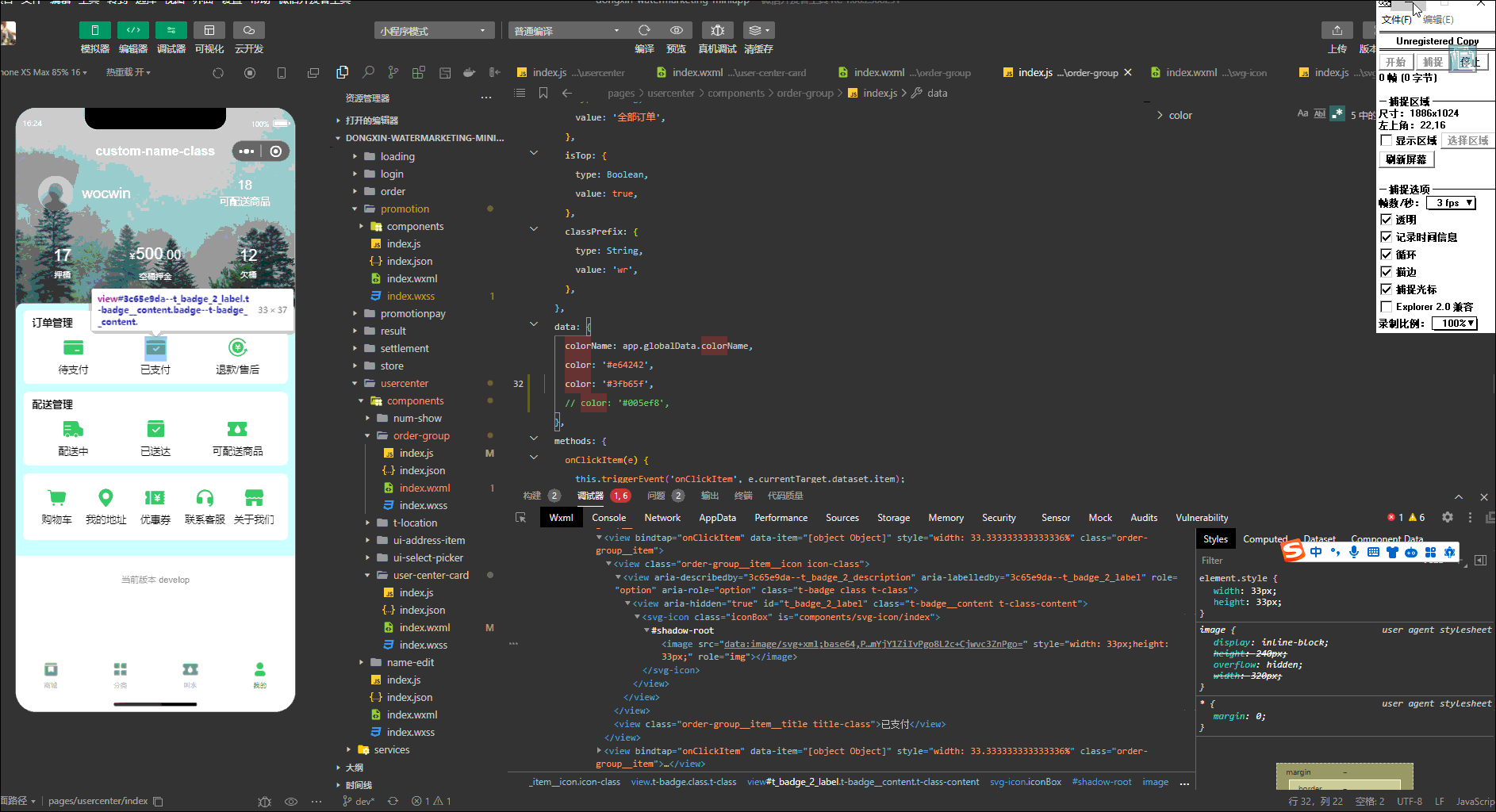Click the 模拟器 simulator toolbar icon
1496x812 pixels.
coord(94,30)
